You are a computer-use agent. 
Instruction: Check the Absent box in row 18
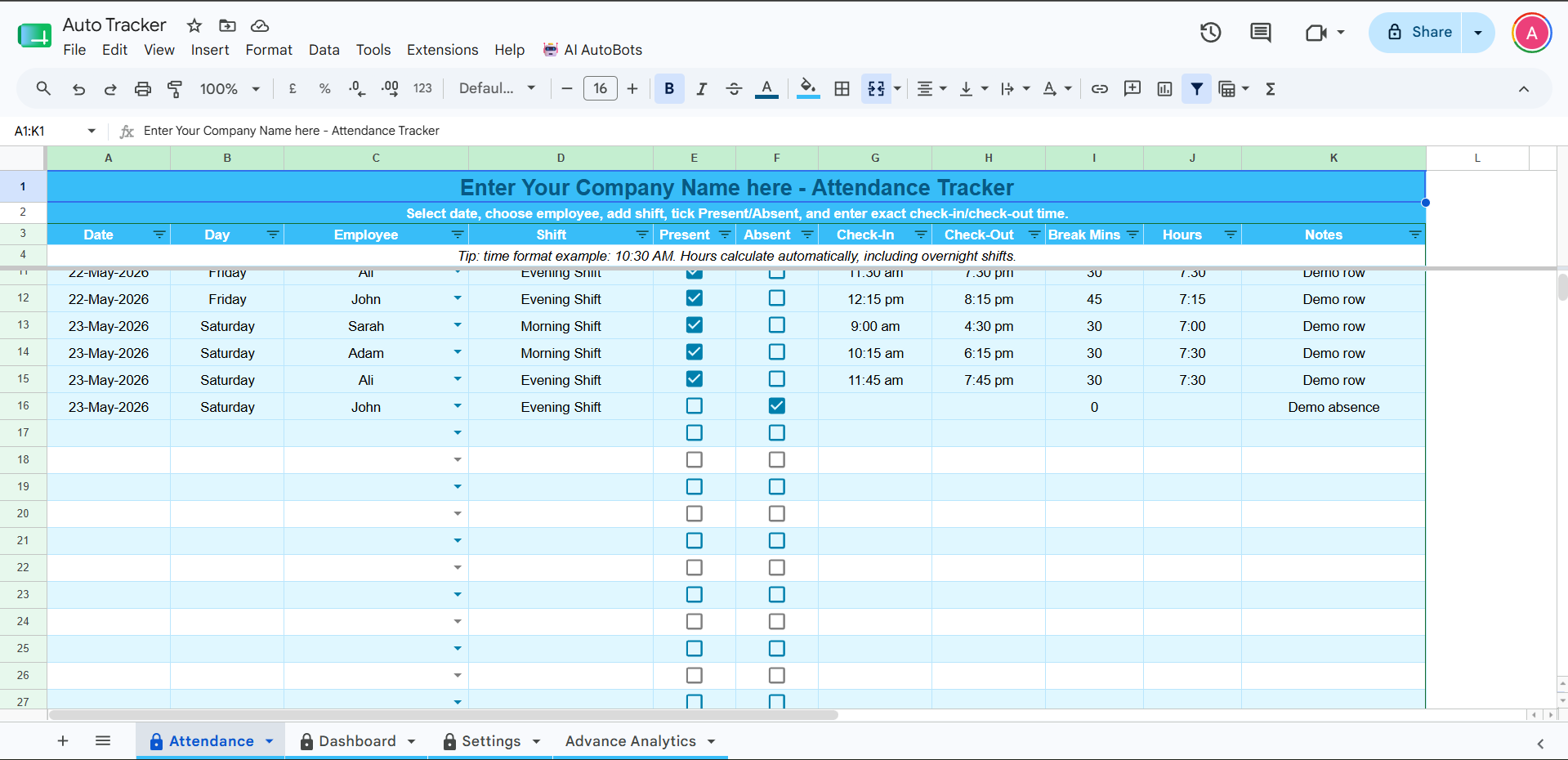coord(777,460)
